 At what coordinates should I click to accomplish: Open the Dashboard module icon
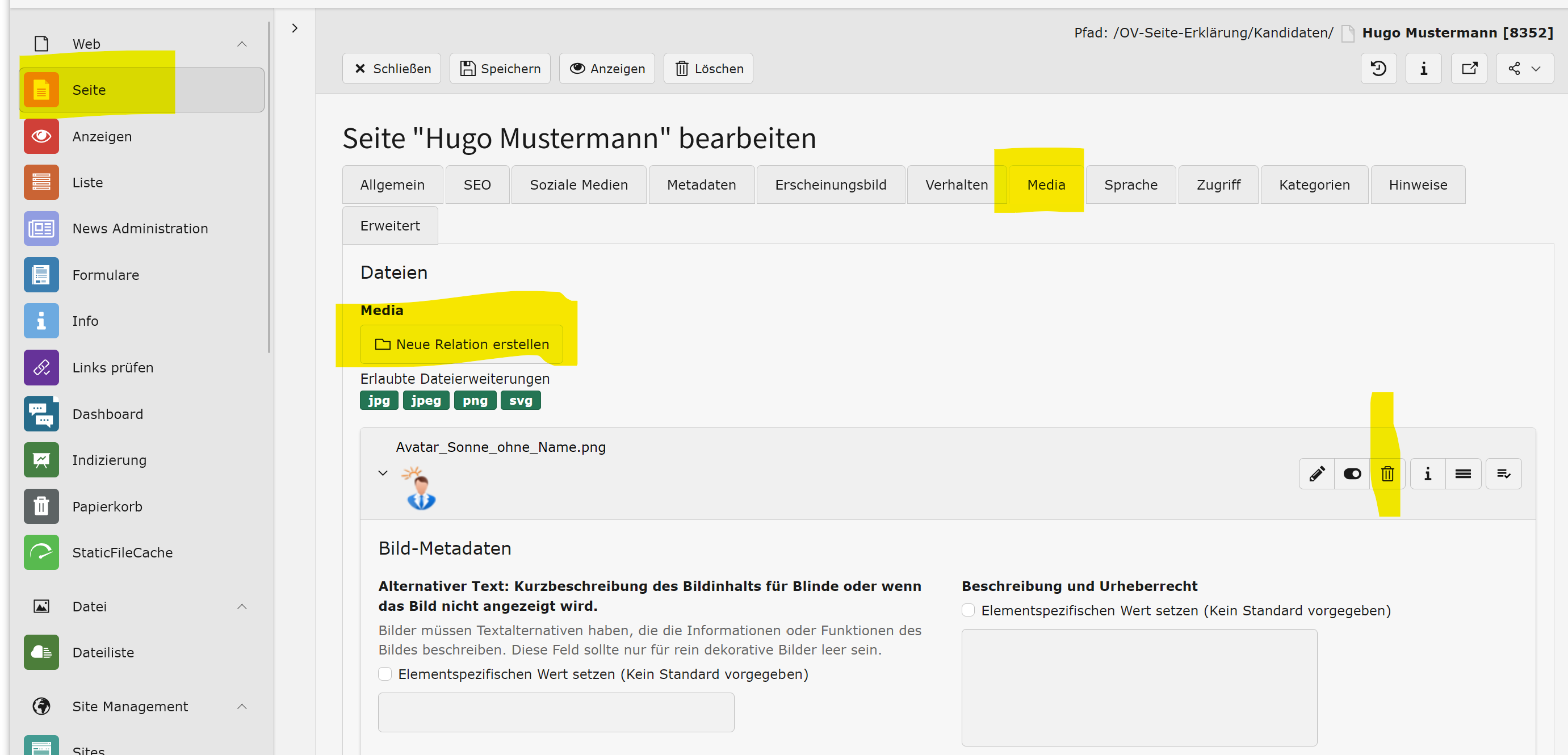tap(41, 414)
